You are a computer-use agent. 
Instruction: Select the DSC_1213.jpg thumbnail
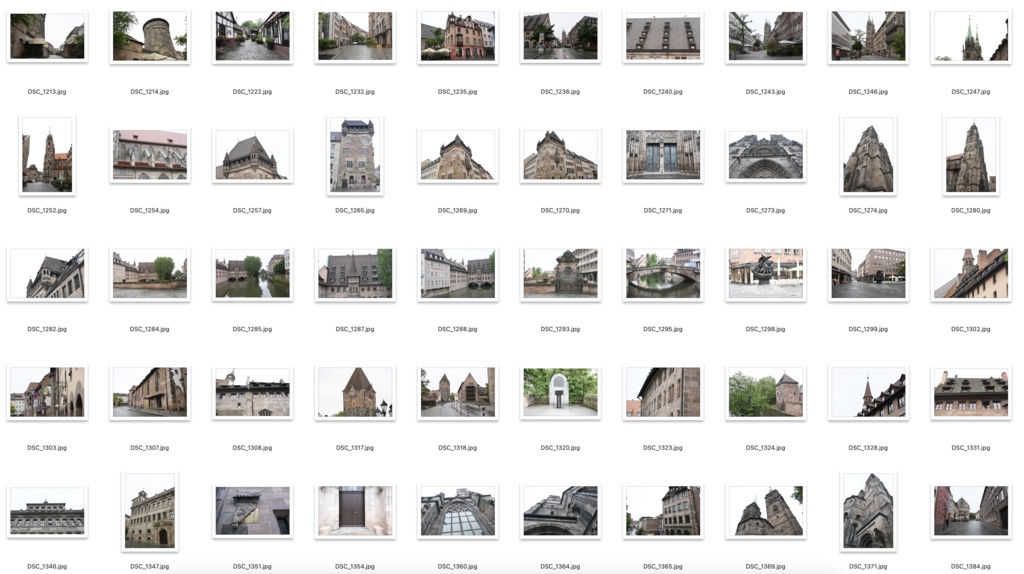point(47,37)
